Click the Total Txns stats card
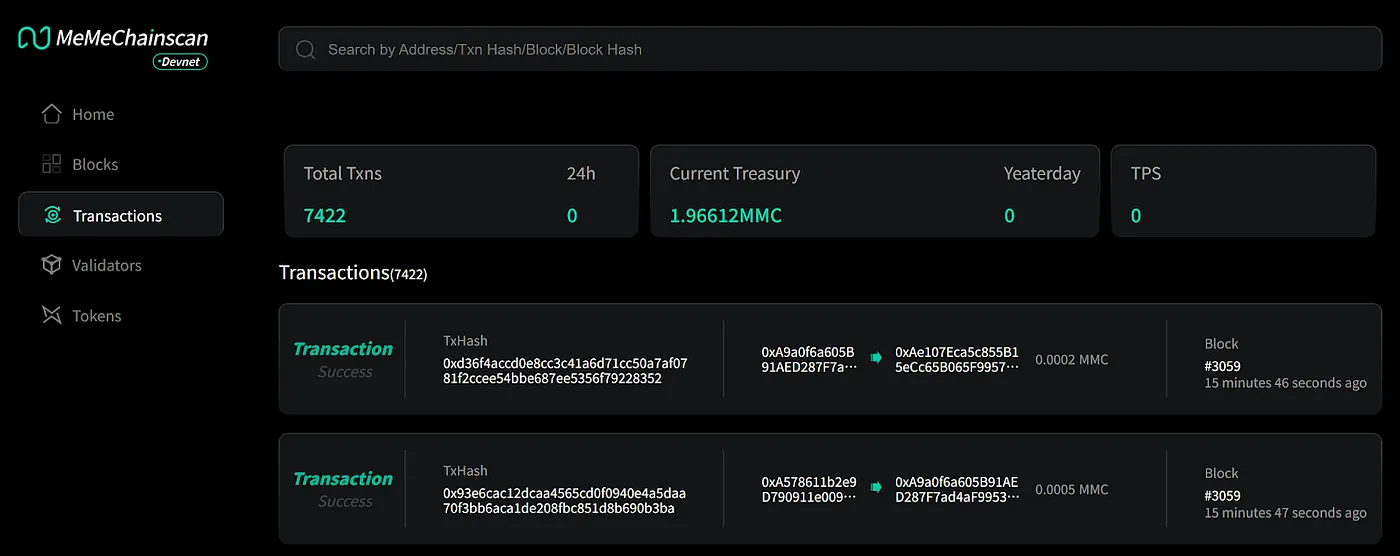 coord(461,191)
